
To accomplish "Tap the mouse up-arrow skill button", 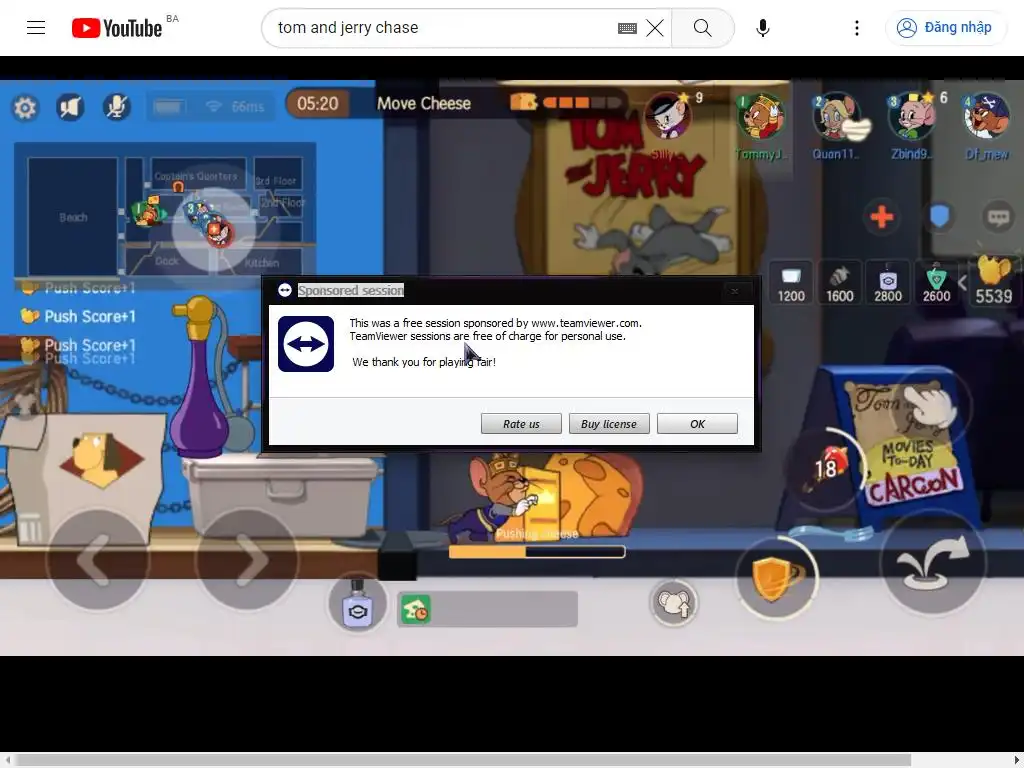I will point(673,603).
